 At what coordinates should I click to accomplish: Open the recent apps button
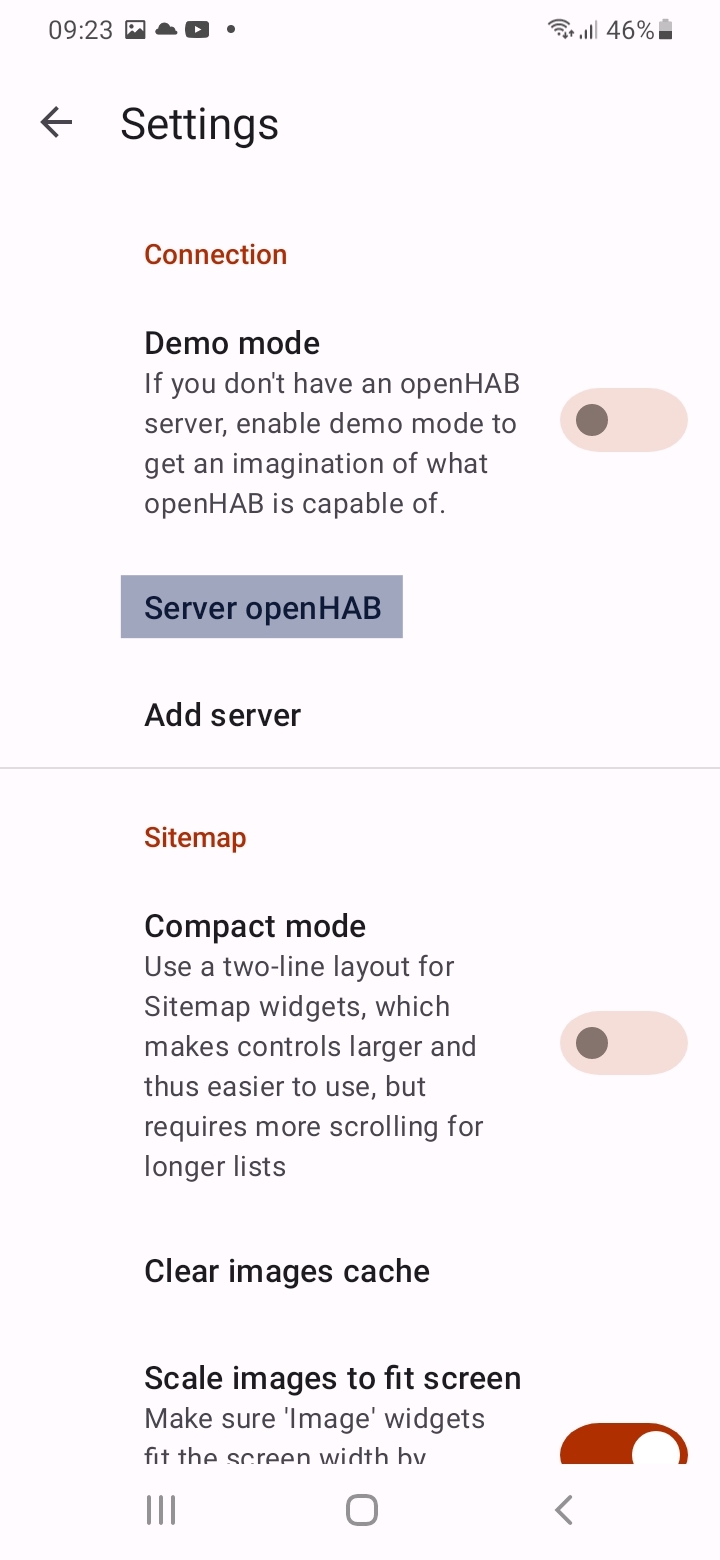(160, 1510)
